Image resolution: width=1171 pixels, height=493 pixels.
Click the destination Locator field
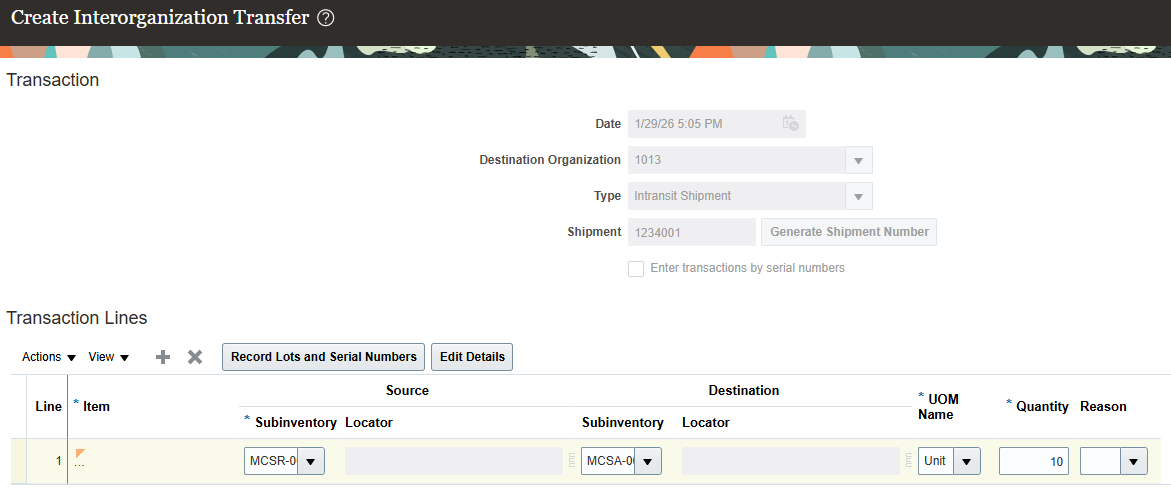click(x=790, y=461)
